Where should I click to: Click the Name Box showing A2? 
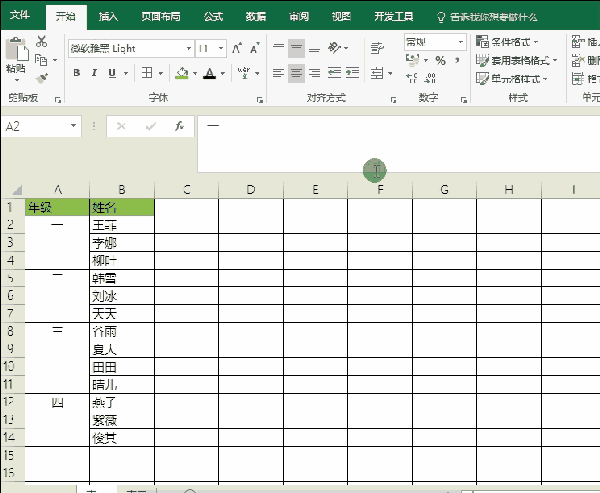(35, 126)
